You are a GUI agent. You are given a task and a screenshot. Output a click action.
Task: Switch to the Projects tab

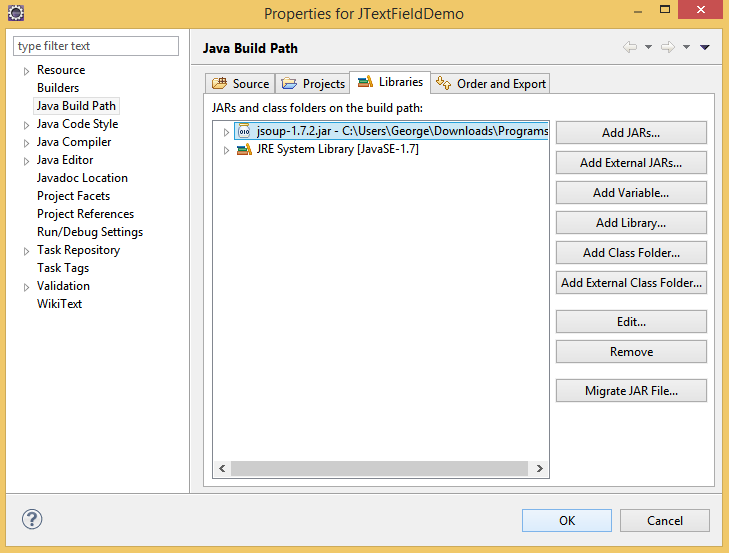[313, 84]
